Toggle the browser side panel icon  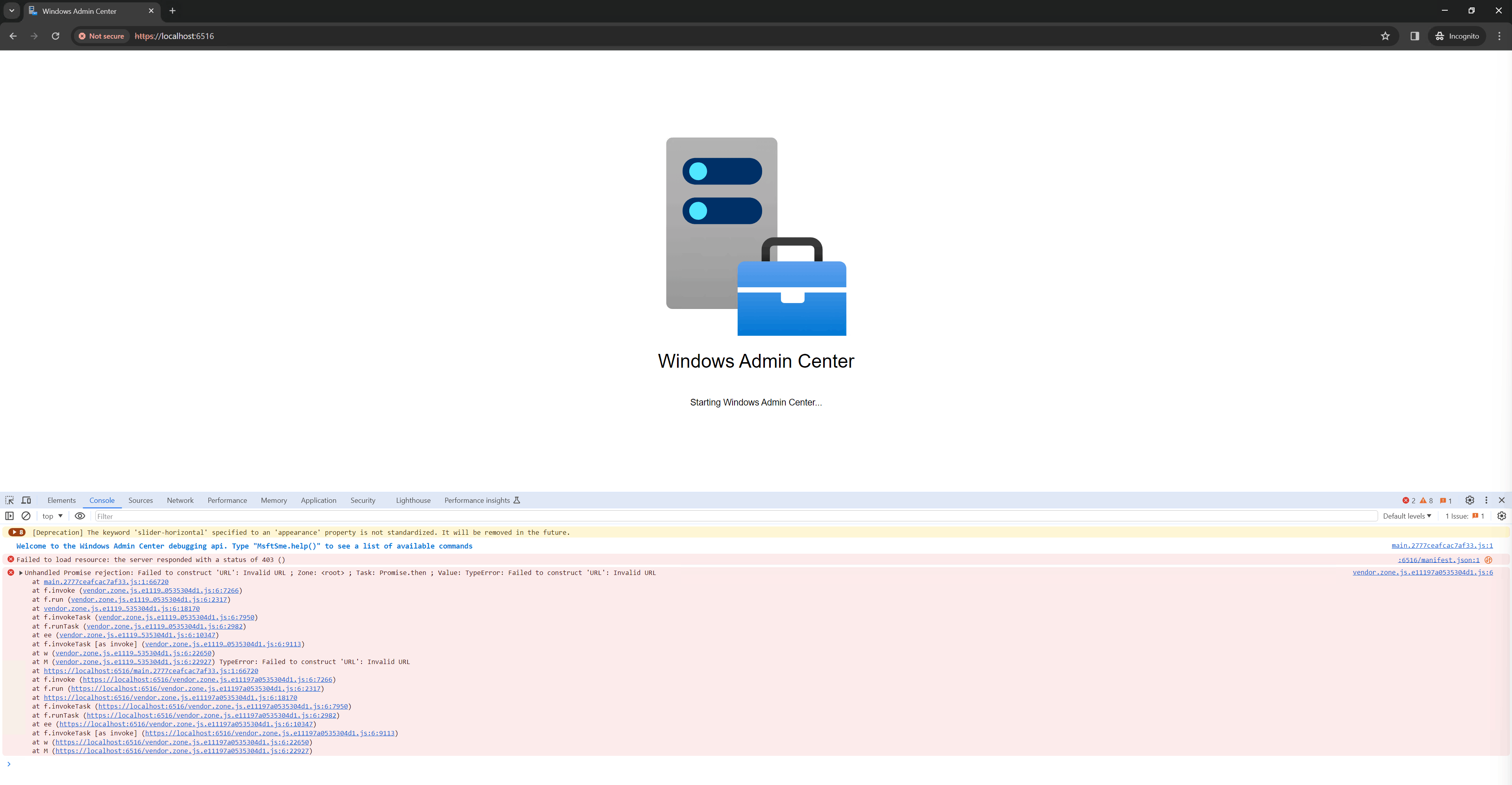pos(1415,36)
